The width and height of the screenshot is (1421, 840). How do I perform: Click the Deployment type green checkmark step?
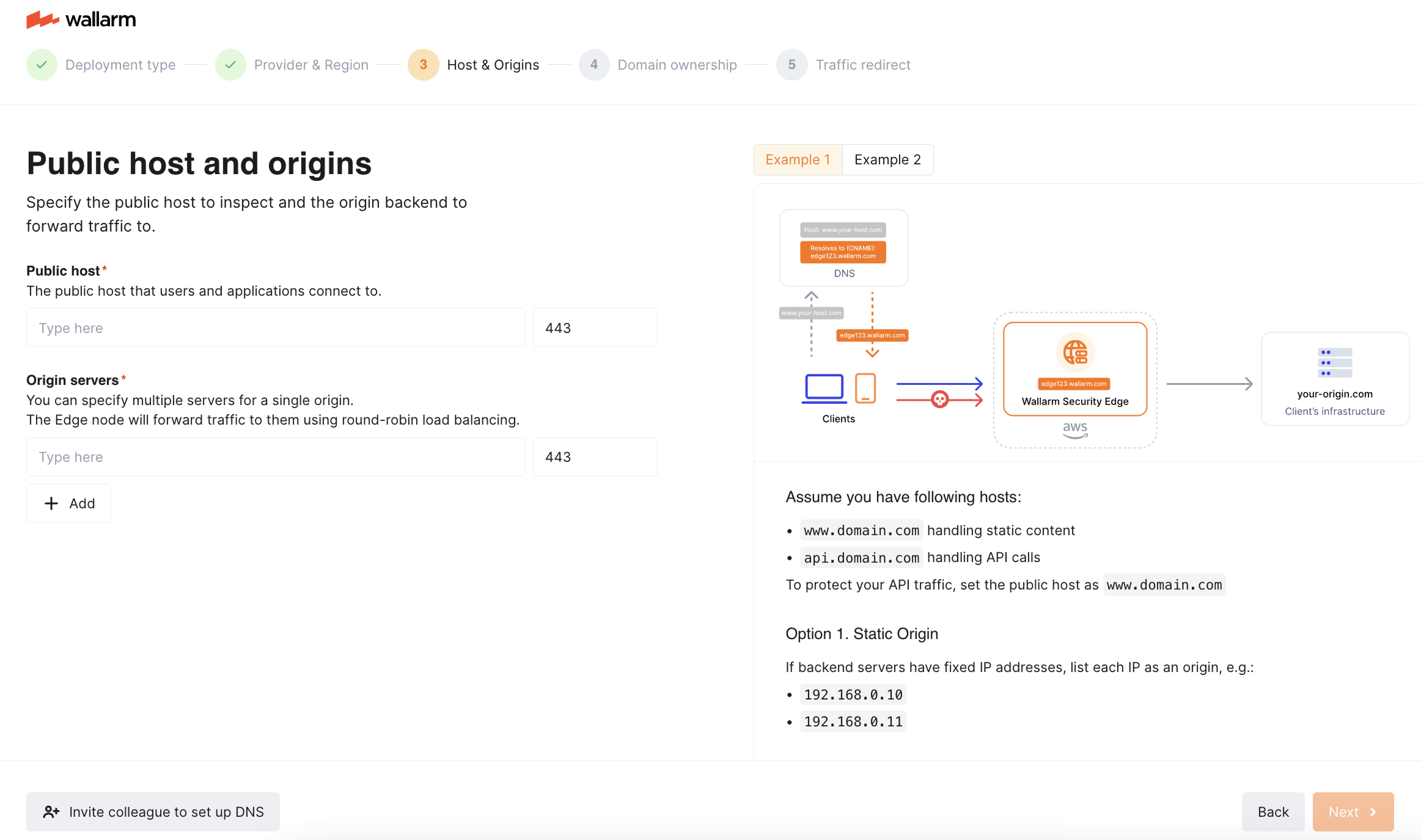pyautogui.click(x=42, y=65)
